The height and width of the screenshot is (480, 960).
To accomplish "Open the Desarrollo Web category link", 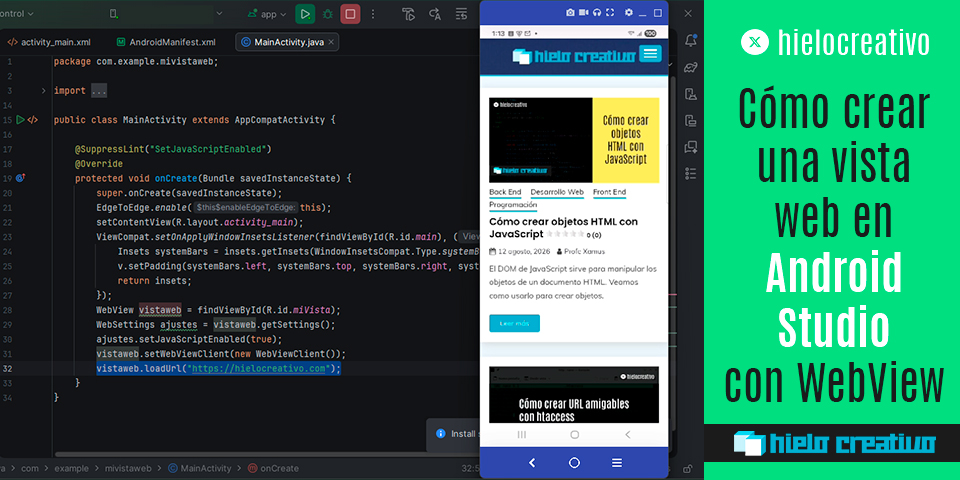I will tap(557, 193).
